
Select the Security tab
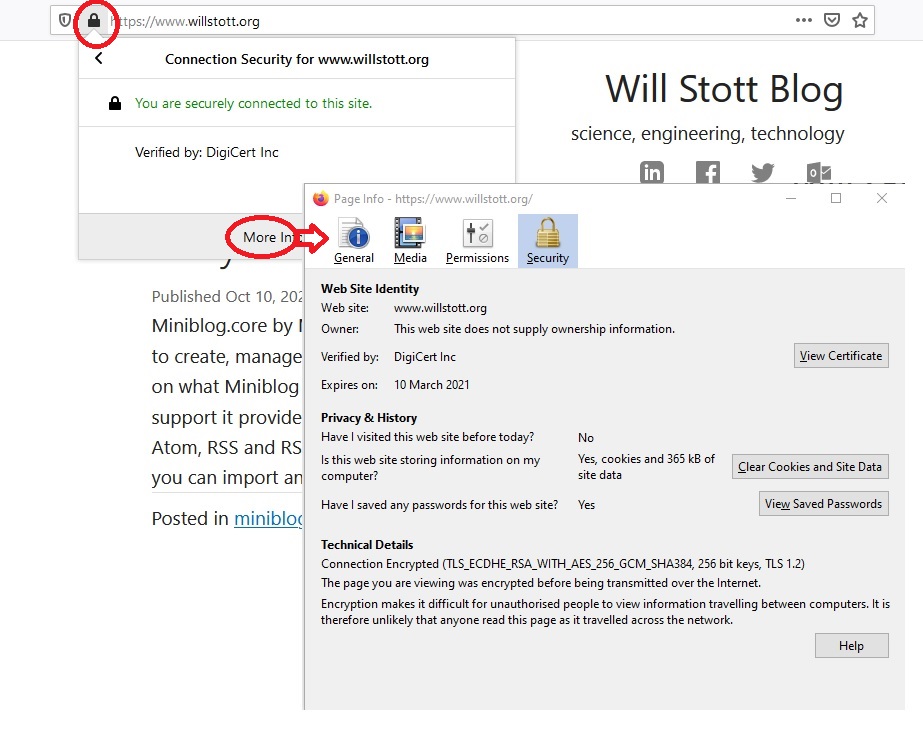[x=547, y=240]
